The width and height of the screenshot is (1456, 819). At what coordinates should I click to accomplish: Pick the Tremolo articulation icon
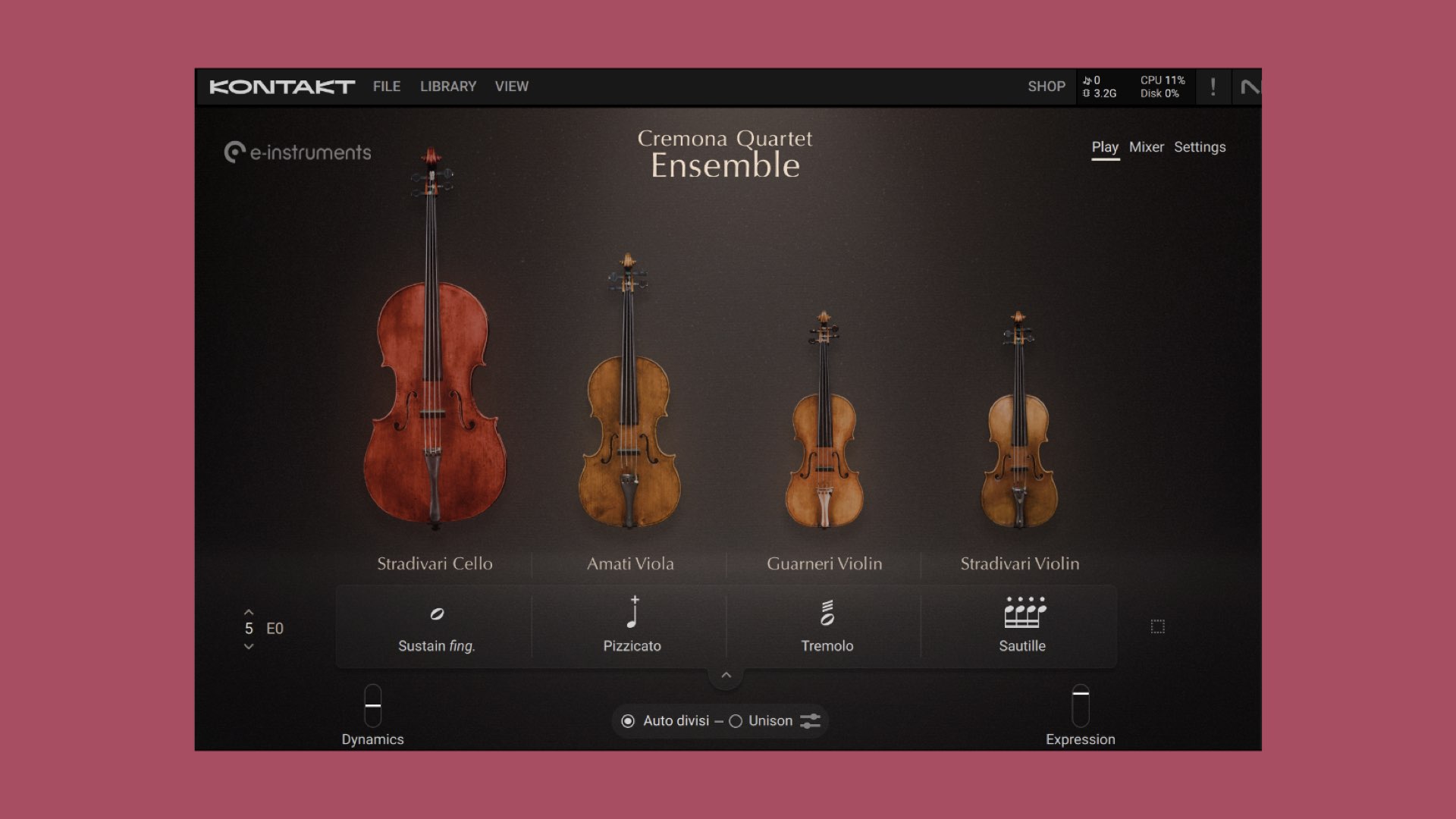827,613
